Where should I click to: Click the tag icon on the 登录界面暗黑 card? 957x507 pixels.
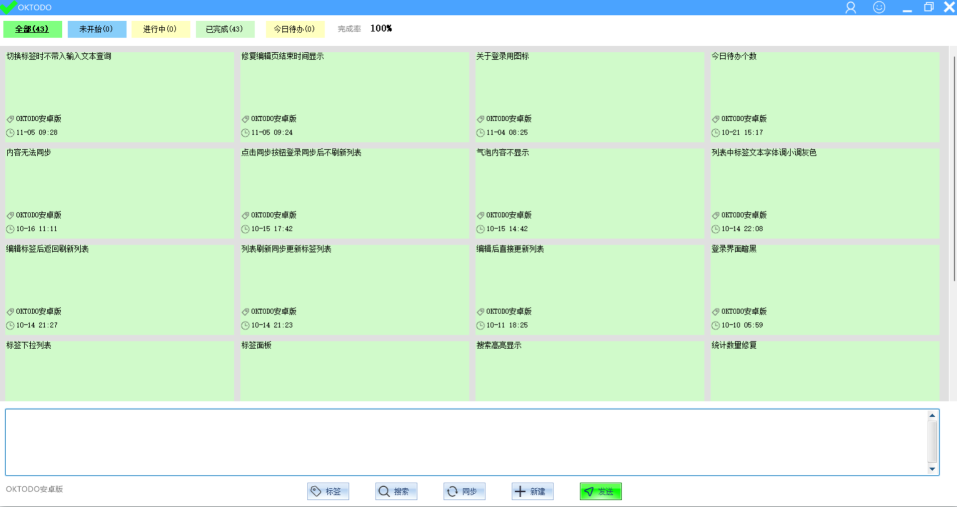[715, 311]
